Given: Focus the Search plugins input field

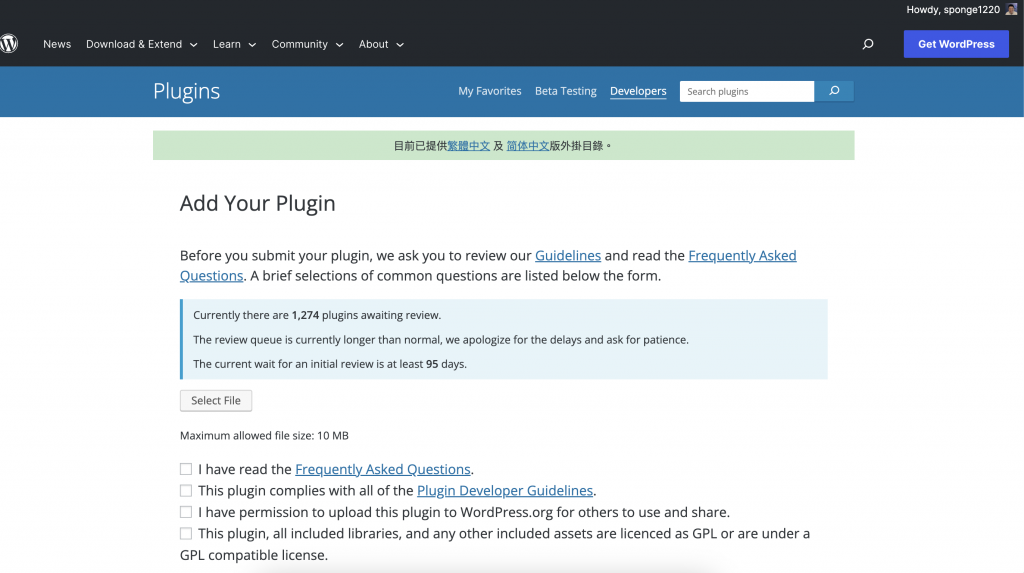Looking at the screenshot, I should [747, 91].
